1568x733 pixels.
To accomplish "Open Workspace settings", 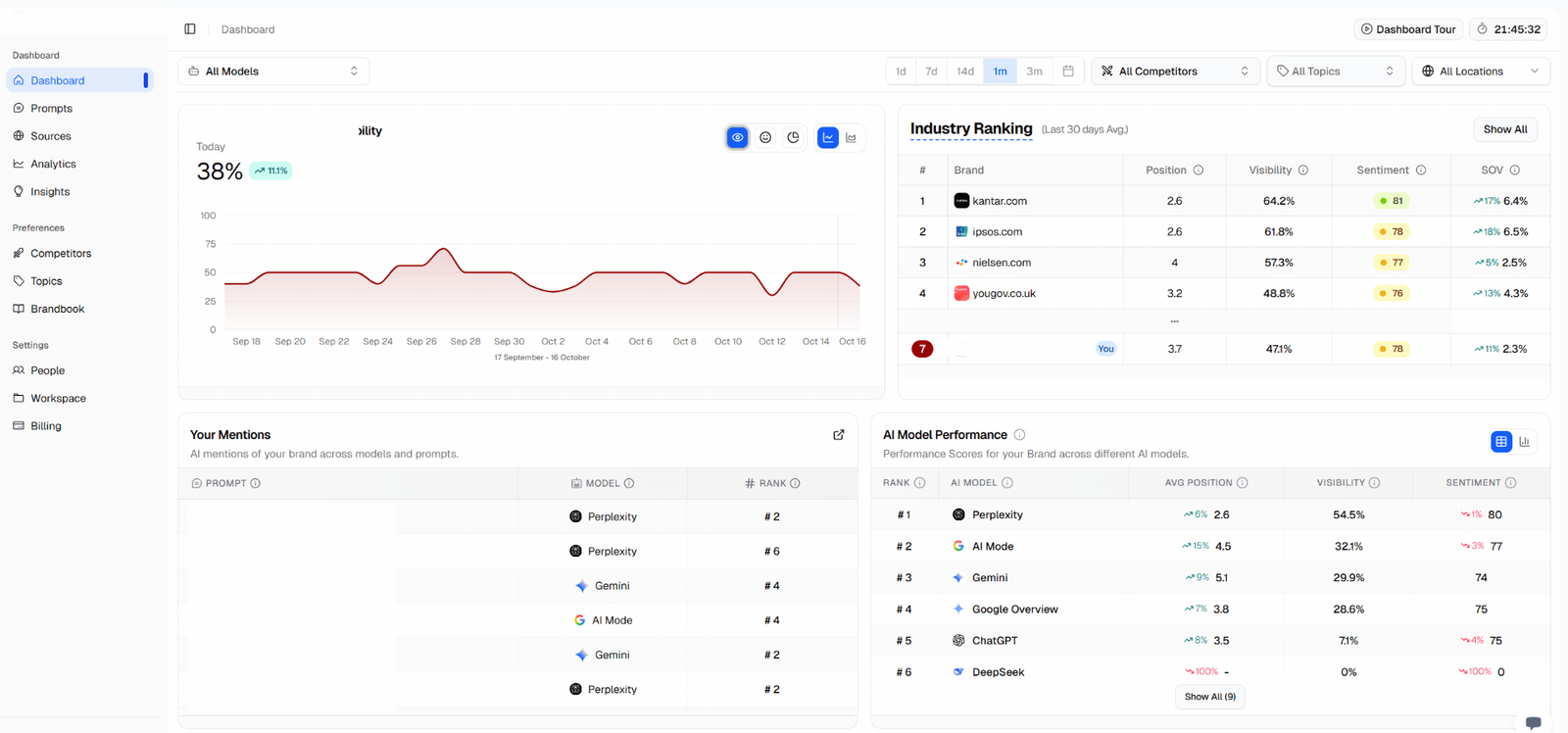I will pyautogui.click(x=80, y=399).
